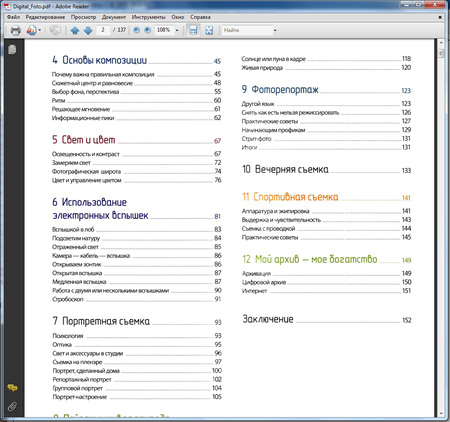Zoom in with the plus button

148,30
